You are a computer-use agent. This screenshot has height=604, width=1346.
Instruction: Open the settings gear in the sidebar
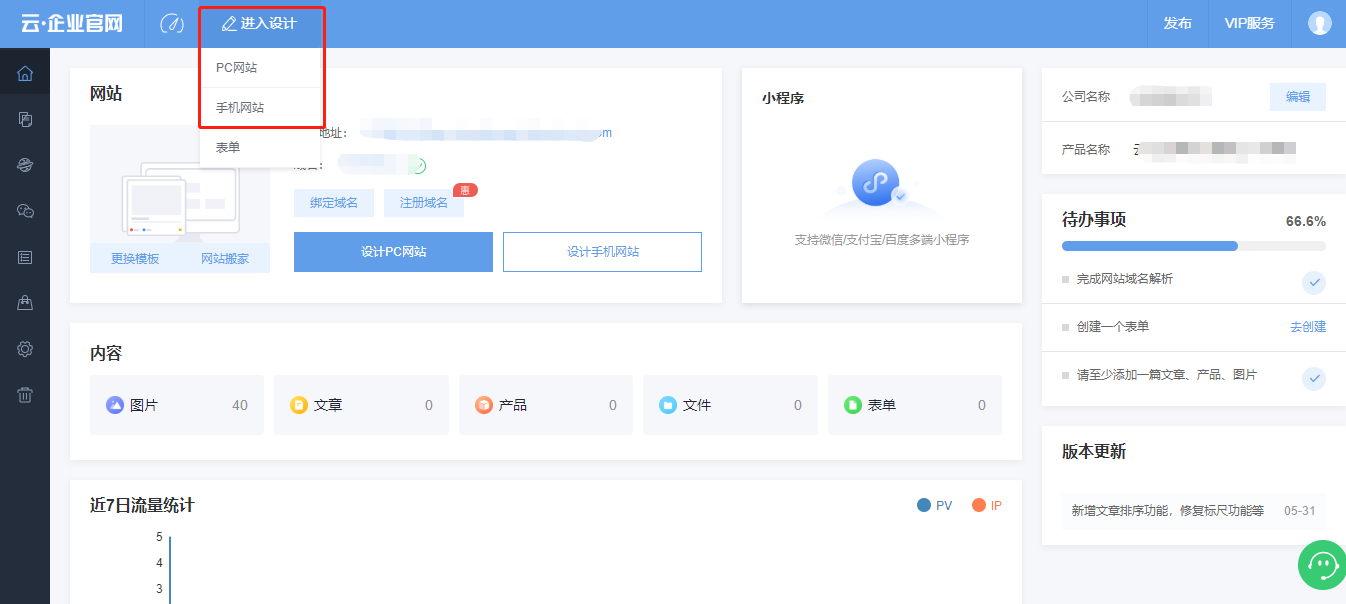click(x=25, y=349)
